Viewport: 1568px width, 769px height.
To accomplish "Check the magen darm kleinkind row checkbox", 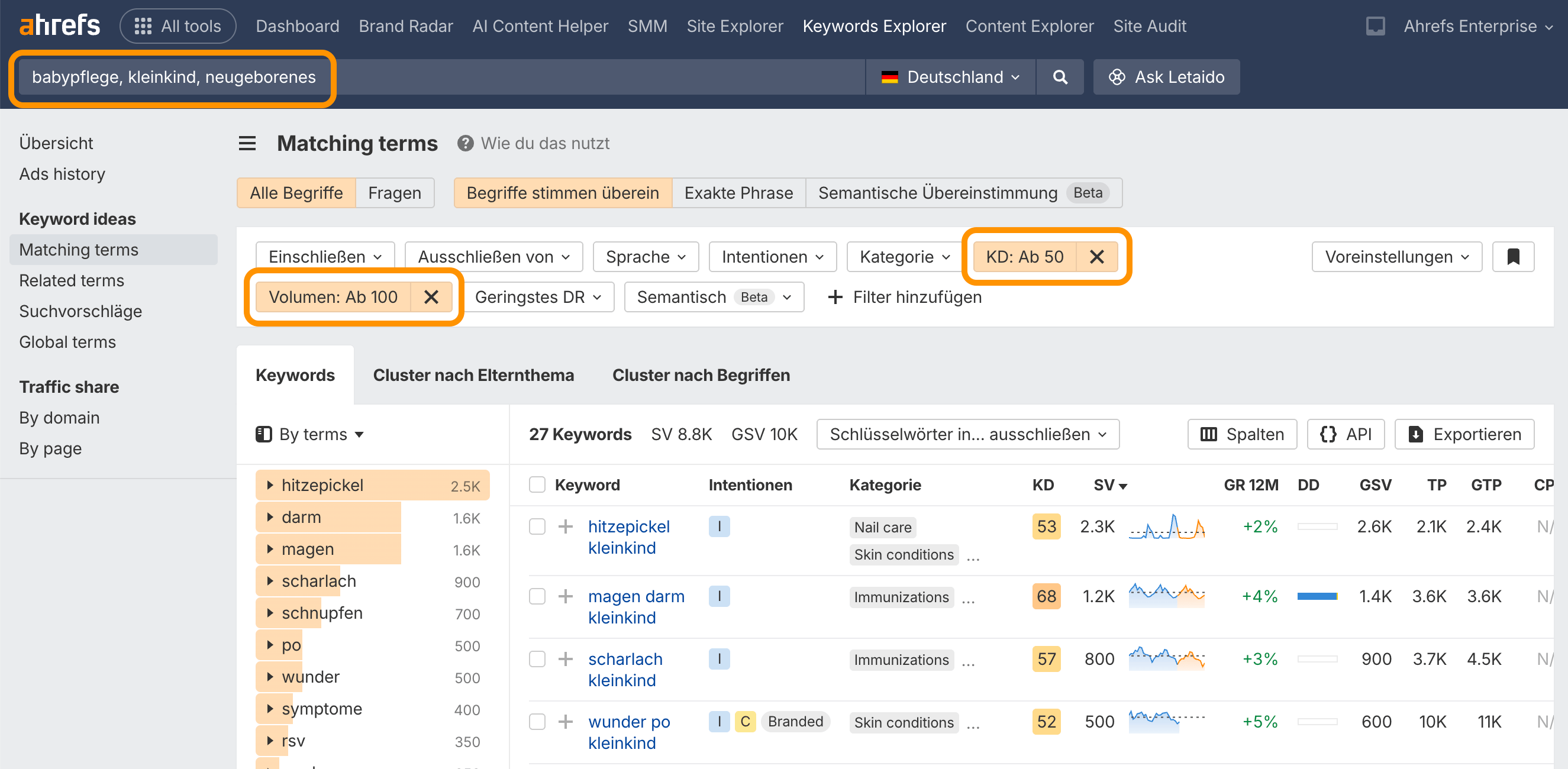I will pyautogui.click(x=537, y=596).
